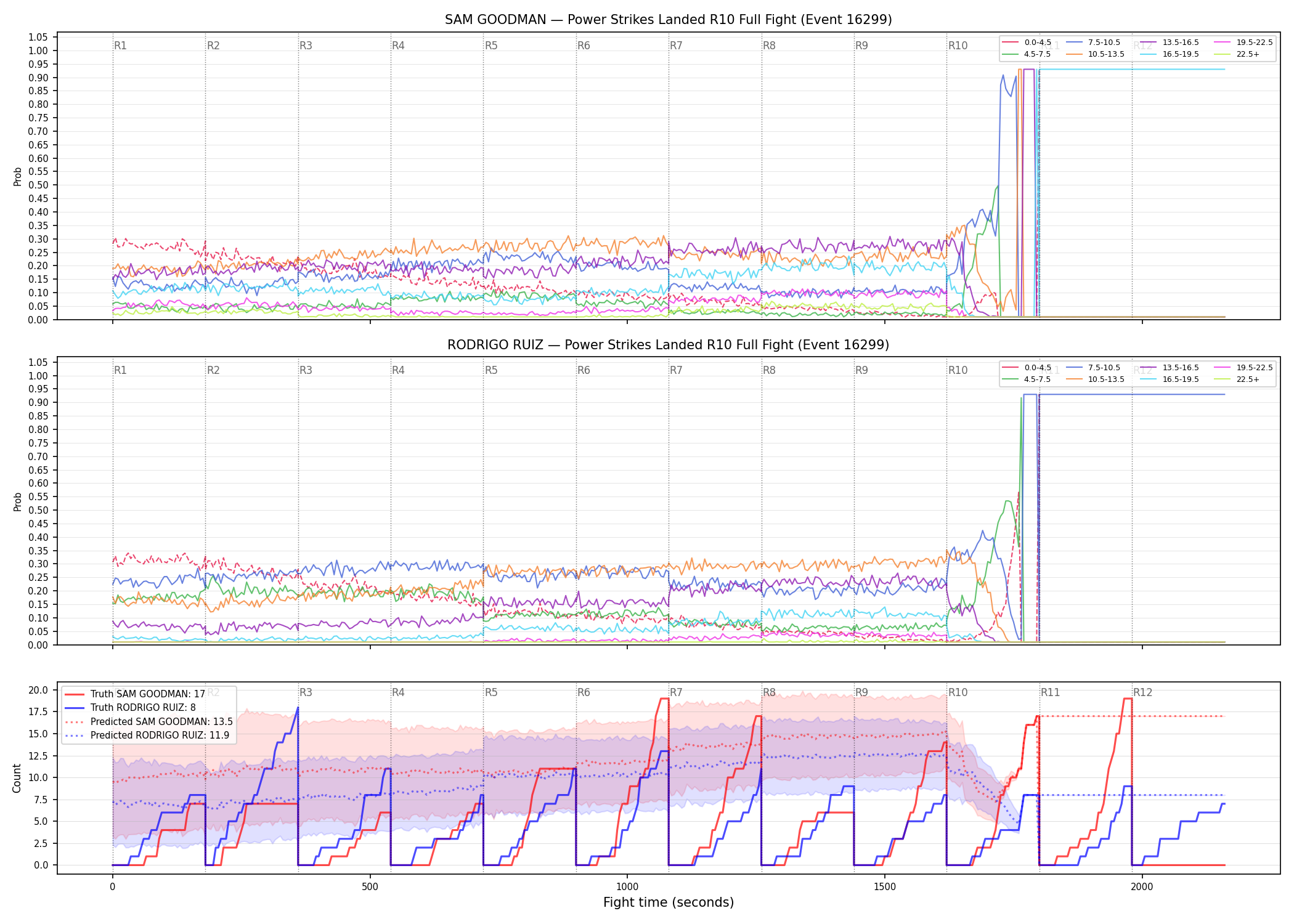The image size is (1294, 924).
Task: Click the 0.0-4.5 legend entry in Sam Goodman chart
Action: click(x=1027, y=43)
